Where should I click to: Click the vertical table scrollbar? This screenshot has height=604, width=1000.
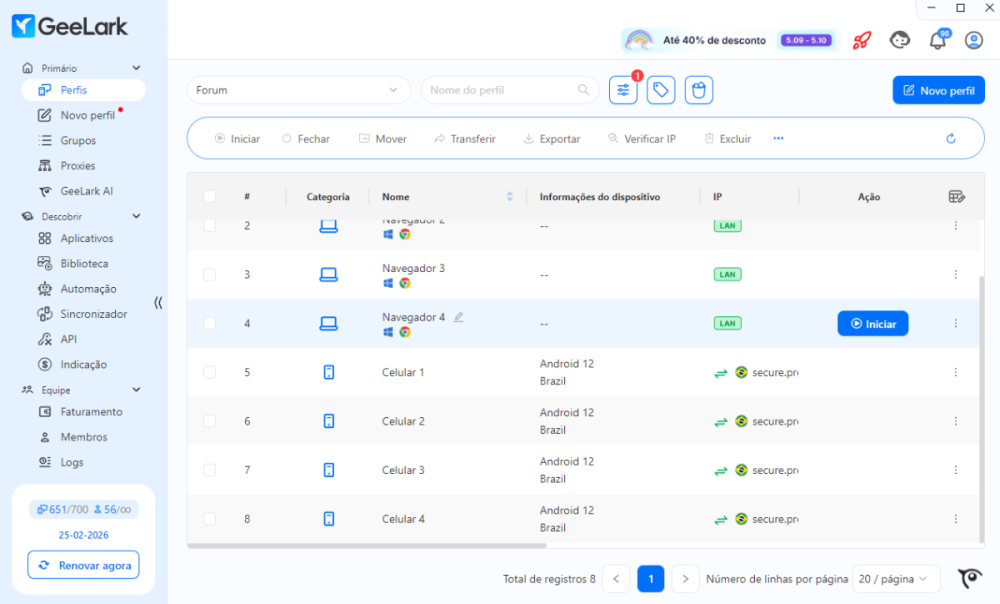(x=982, y=408)
